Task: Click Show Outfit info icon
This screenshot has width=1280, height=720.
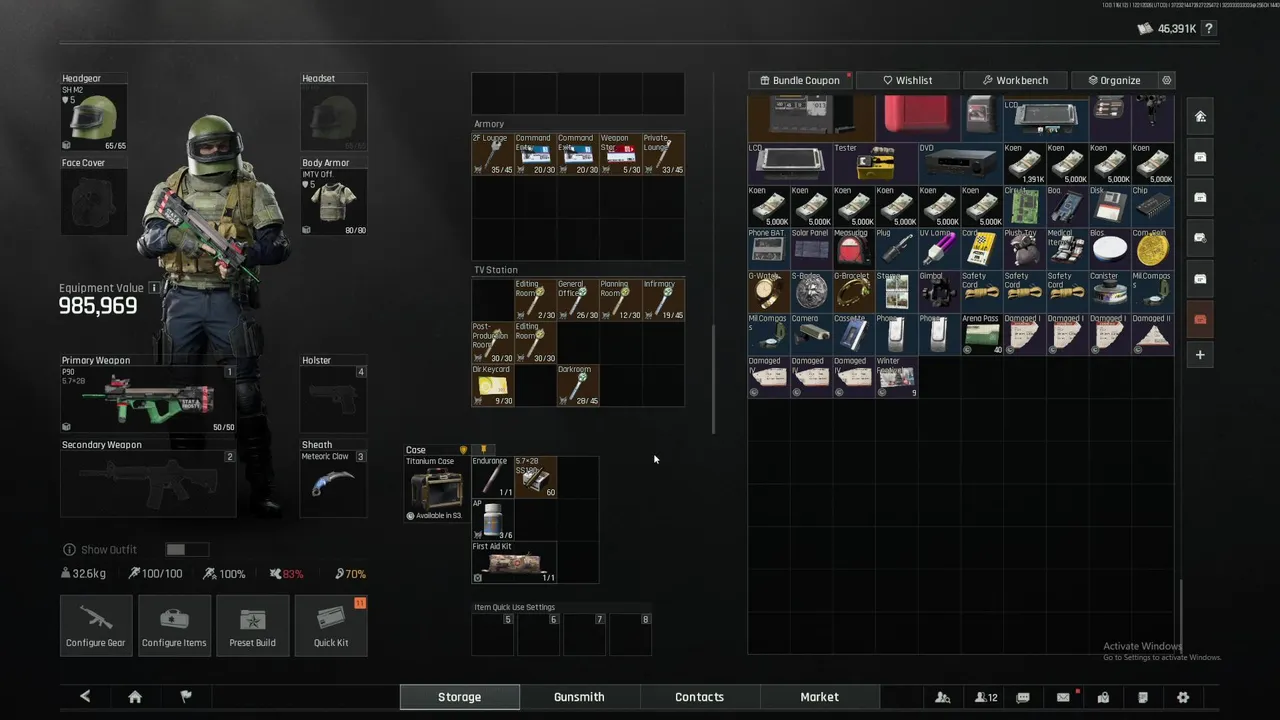Action: [69, 550]
